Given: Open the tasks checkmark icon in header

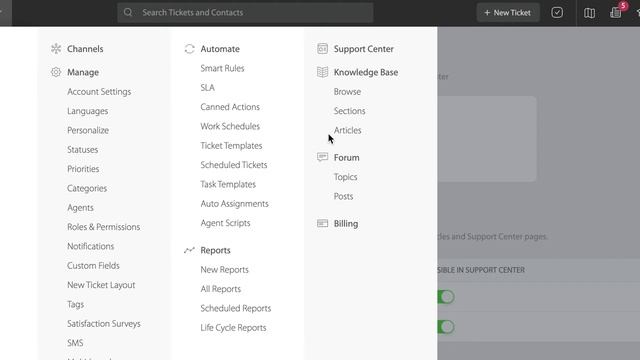Looking at the screenshot, I should click(x=557, y=13).
